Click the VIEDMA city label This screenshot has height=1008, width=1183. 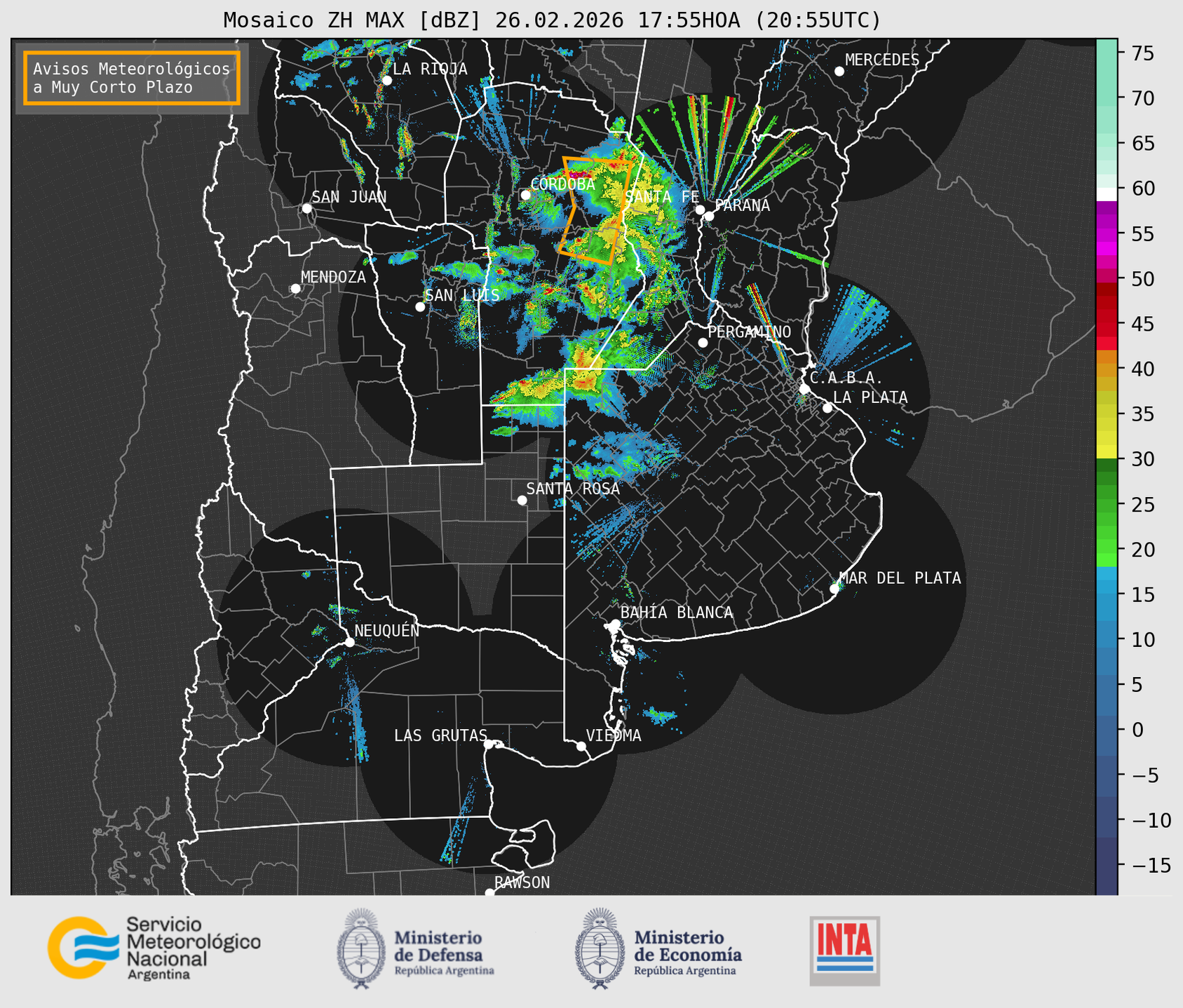[x=614, y=735]
